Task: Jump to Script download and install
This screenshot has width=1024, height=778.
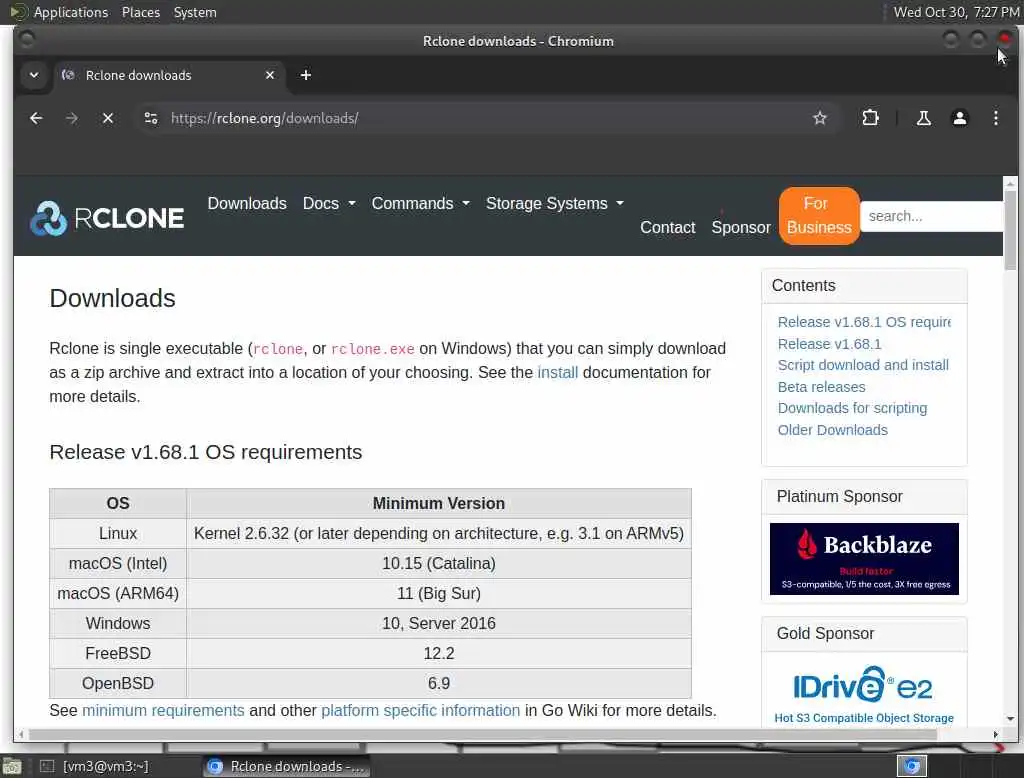Action: (x=863, y=365)
